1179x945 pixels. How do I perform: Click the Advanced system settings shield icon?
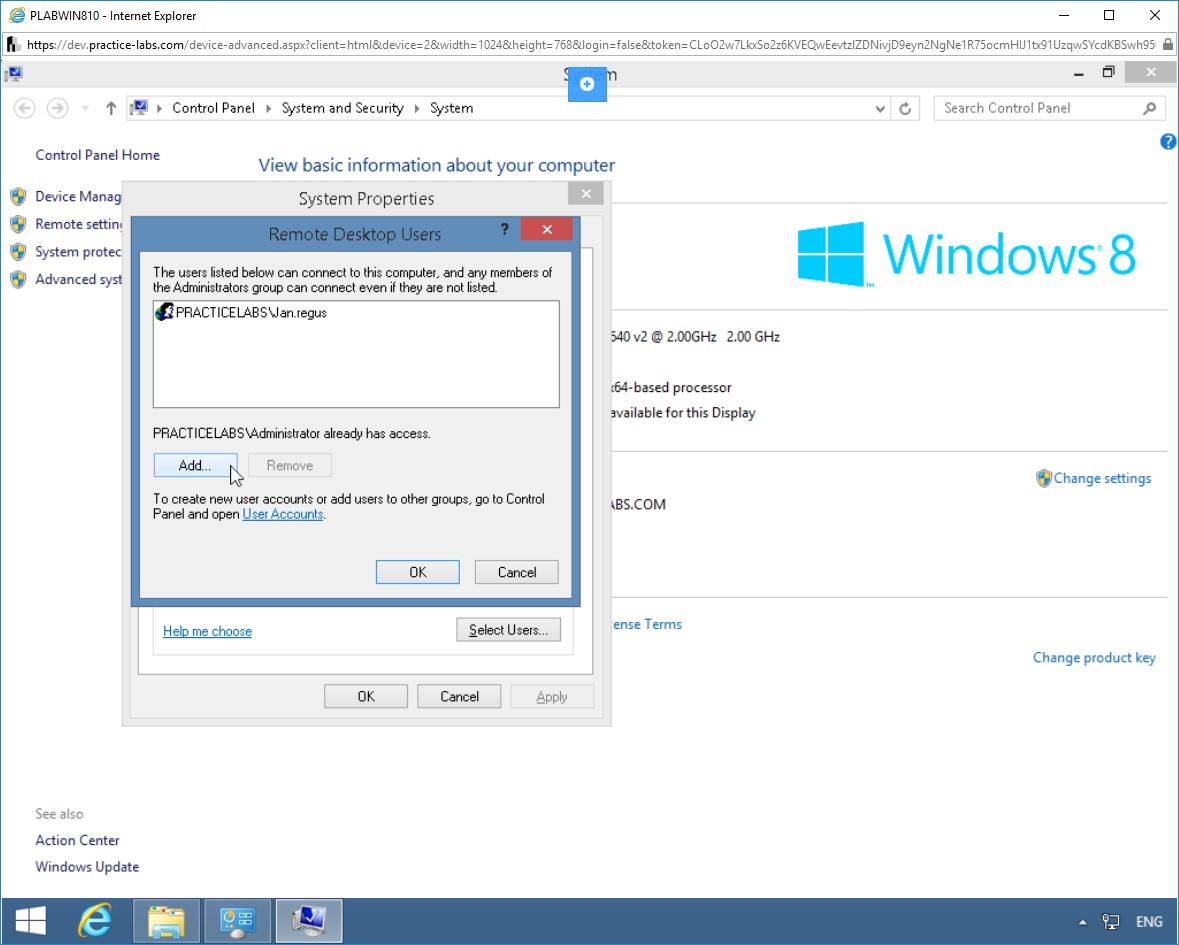(x=18, y=280)
